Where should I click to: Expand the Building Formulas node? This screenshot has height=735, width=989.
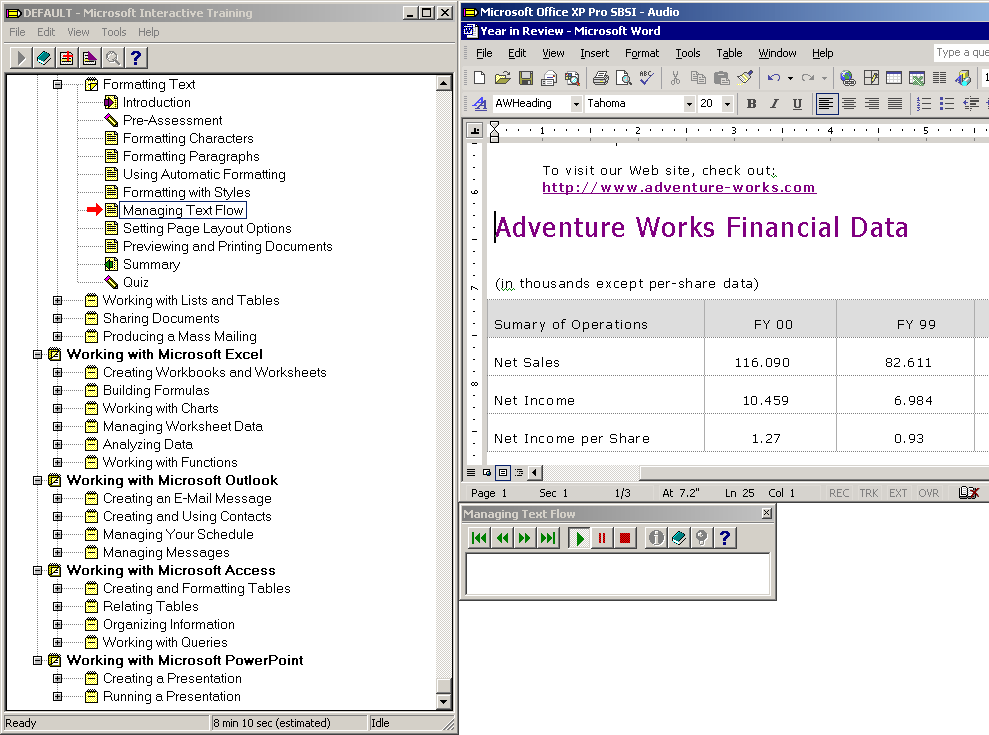coord(57,391)
